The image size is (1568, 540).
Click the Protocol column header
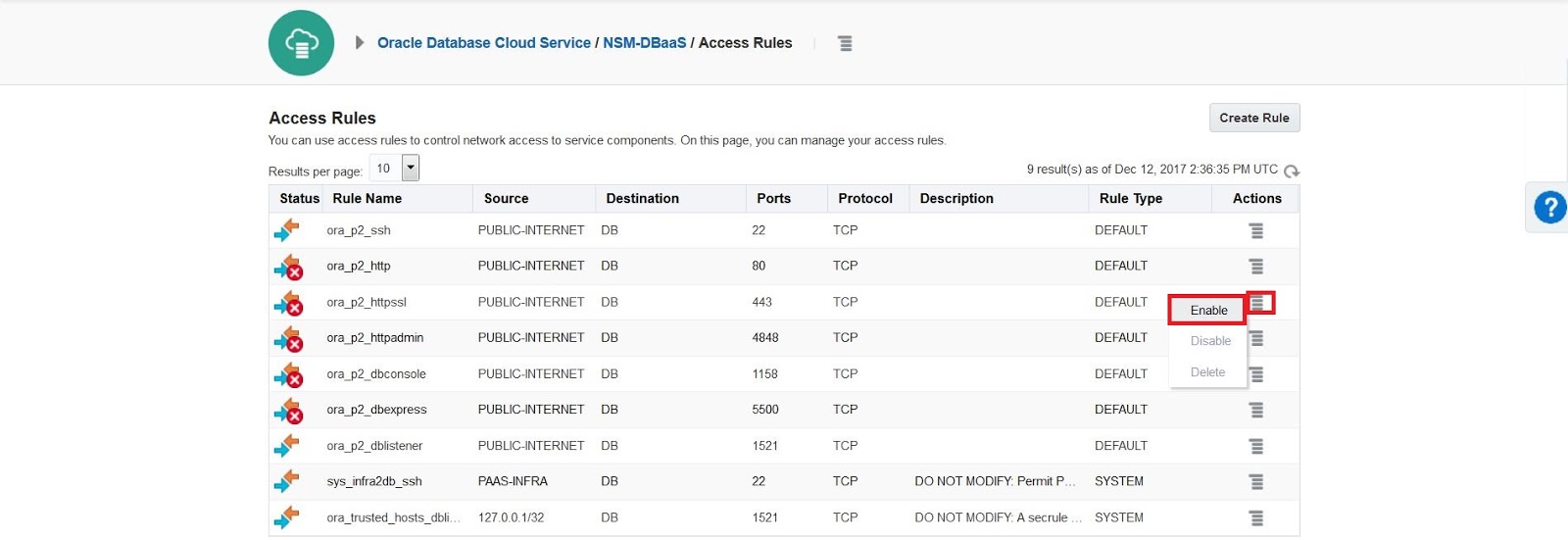pyautogui.click(x=865, y=198)
